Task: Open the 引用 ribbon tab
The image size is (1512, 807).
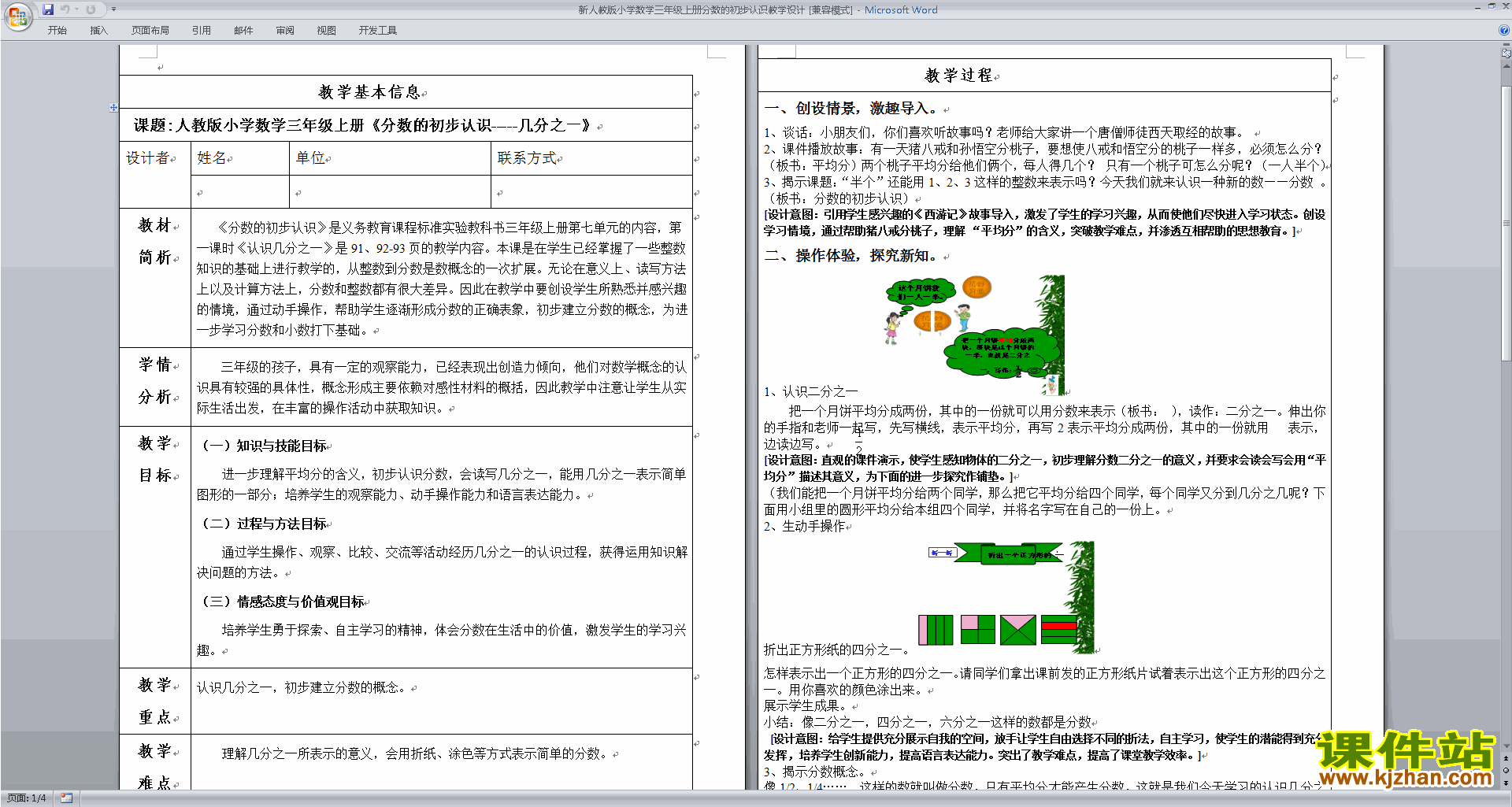Action: point(202,31)
